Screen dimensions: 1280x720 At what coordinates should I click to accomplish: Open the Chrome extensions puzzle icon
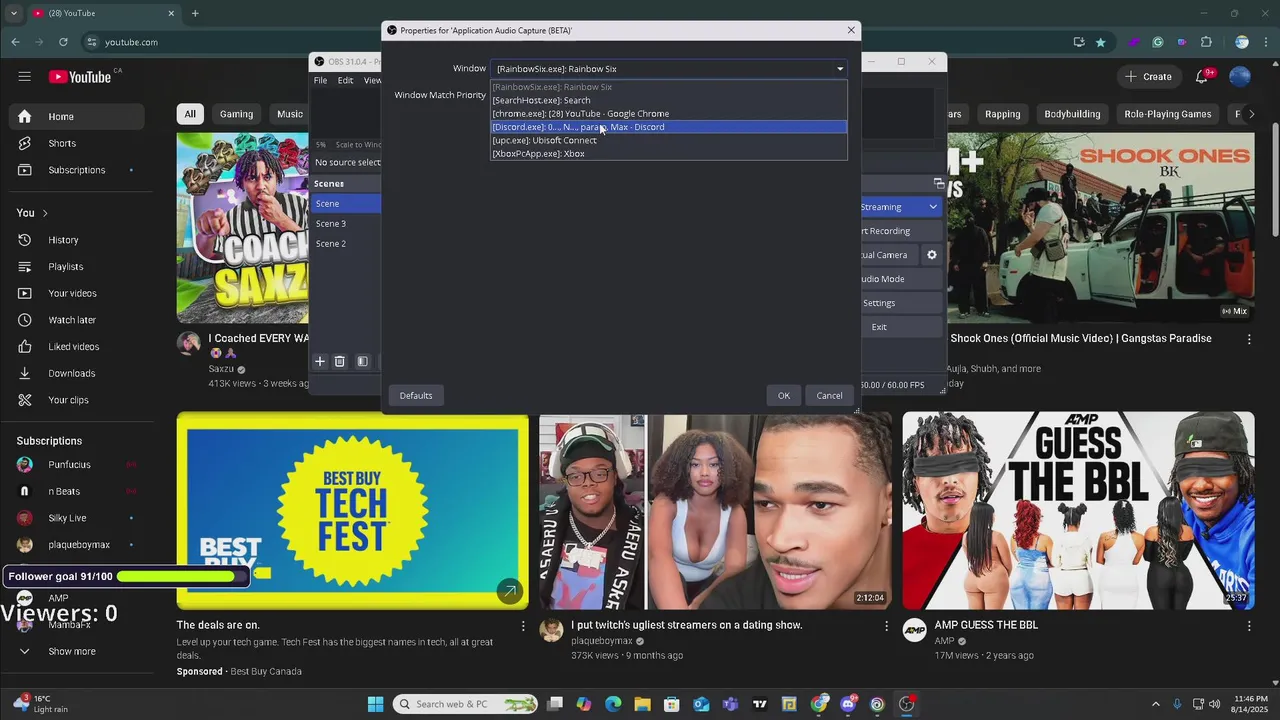click(1206, 42)
